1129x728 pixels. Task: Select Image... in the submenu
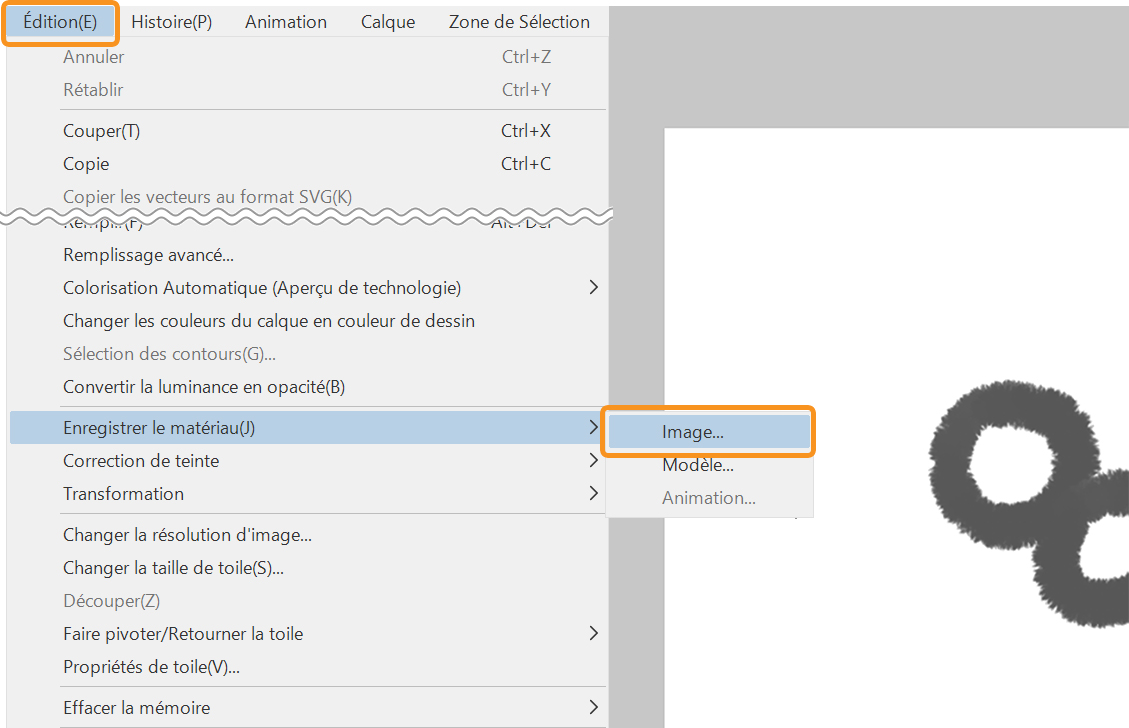pos(692,432)
